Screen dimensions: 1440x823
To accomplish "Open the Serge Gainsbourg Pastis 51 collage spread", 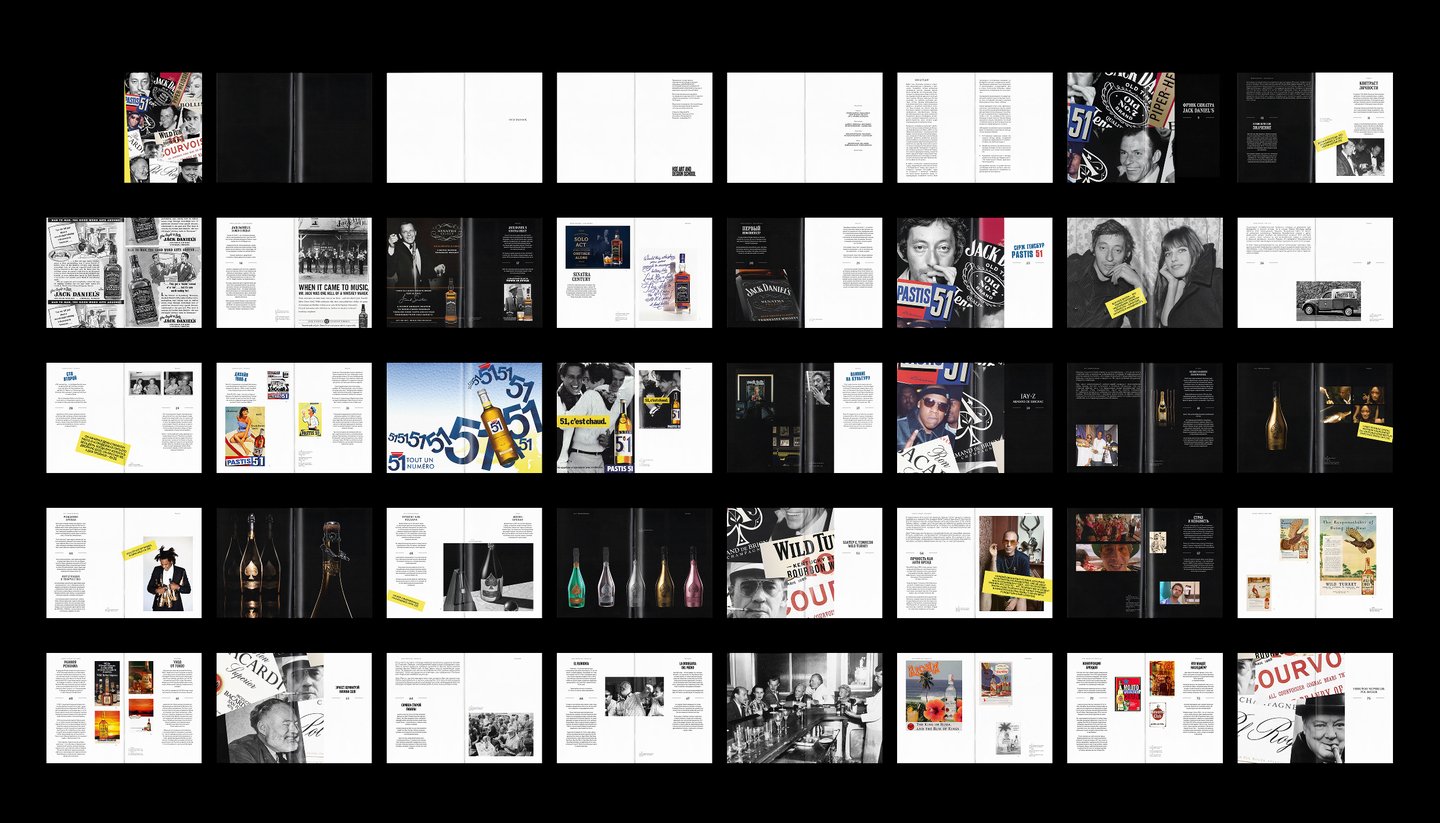I will (975, 273).
